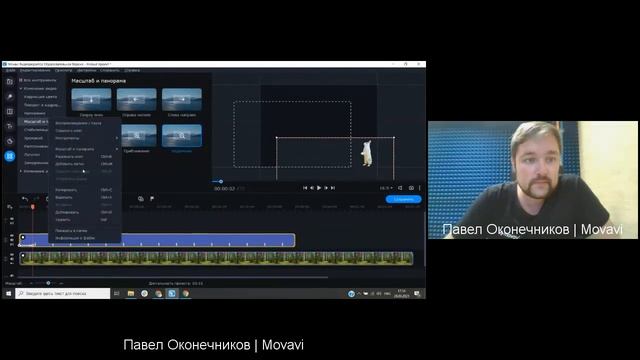The width and height of the screenshot is (640, 360).
Task: Jump to the end of the preview
Action: point(333,188)
